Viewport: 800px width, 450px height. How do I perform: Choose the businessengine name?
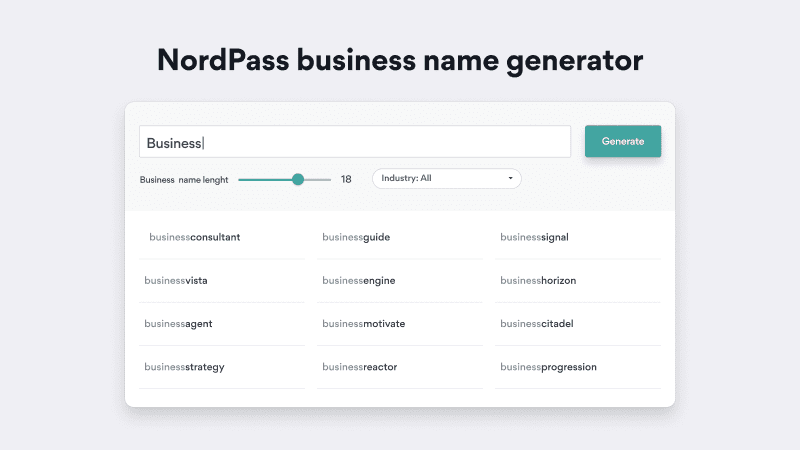point(359,281)
